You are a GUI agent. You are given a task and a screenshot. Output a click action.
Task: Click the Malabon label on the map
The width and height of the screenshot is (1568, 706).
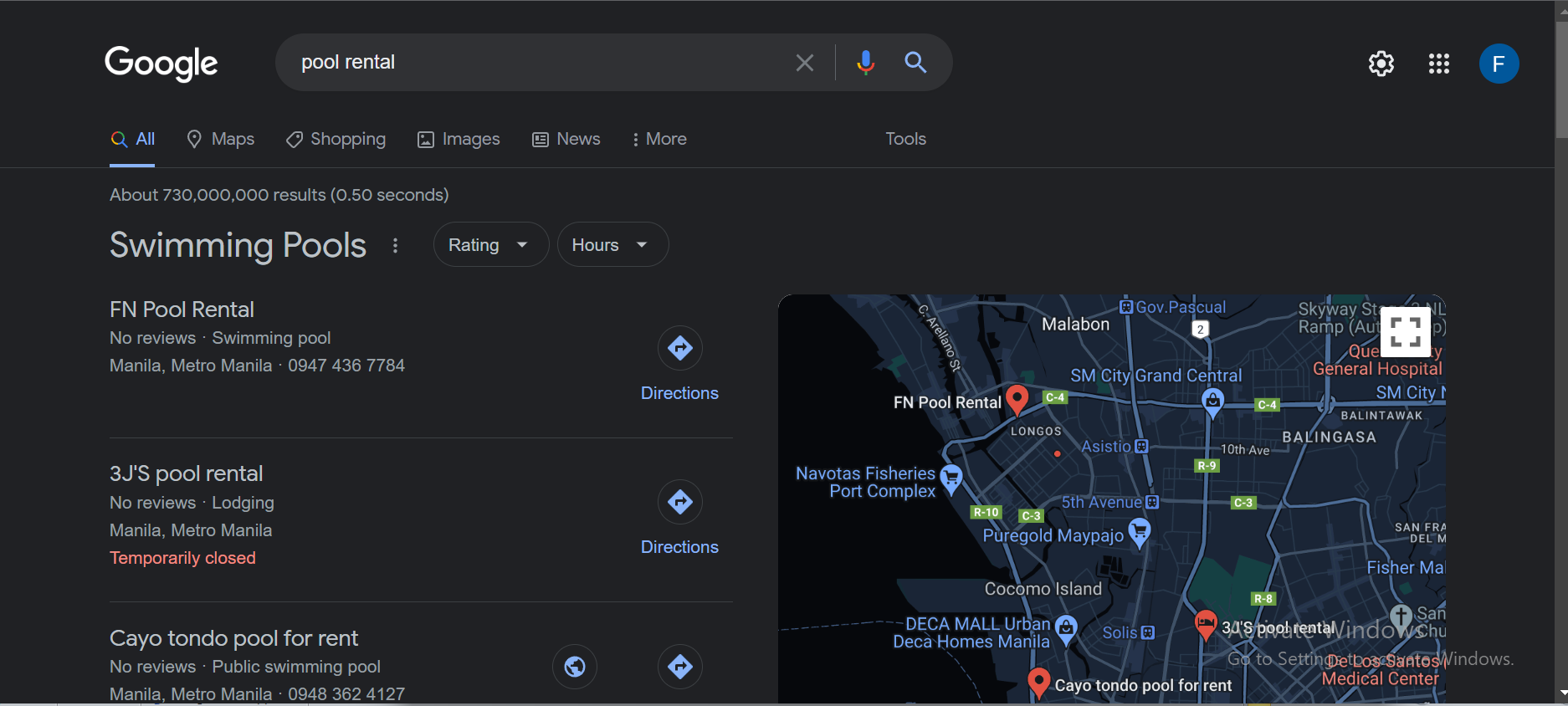click(x=1075, y=325)
